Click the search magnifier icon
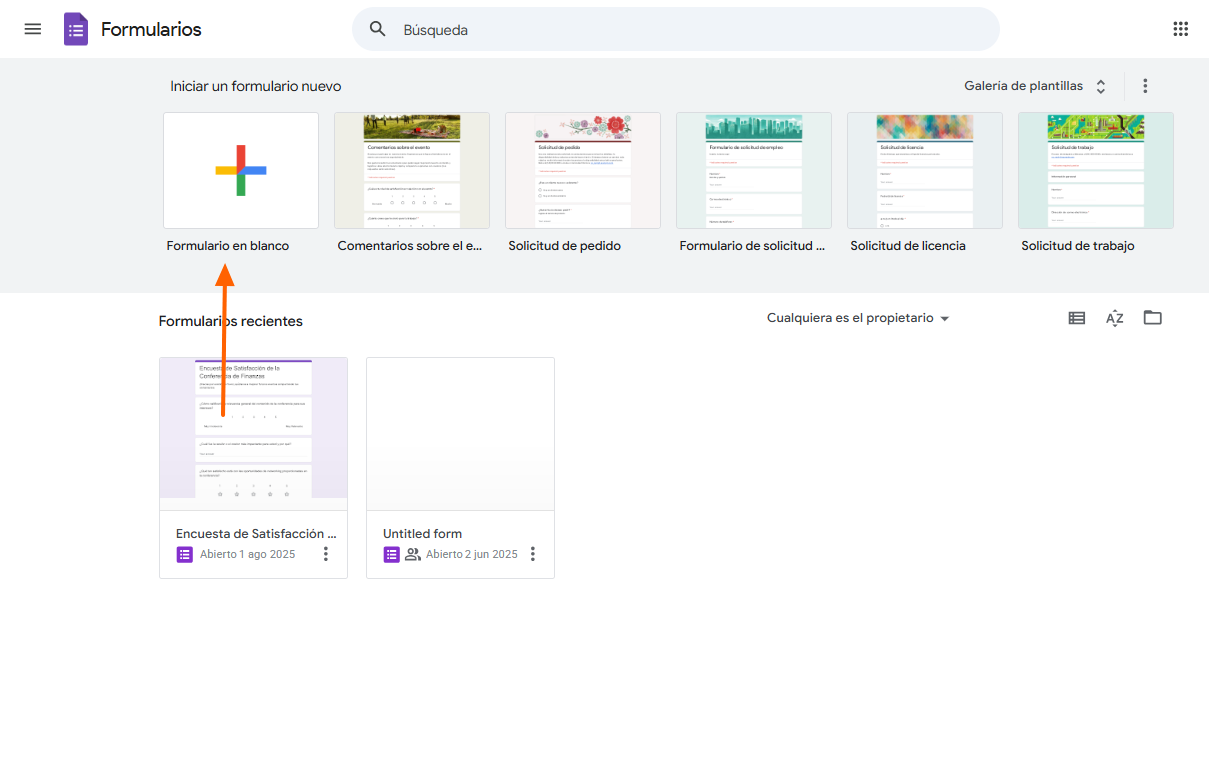This screenshot has width=1209, height=768. [377, 29]
